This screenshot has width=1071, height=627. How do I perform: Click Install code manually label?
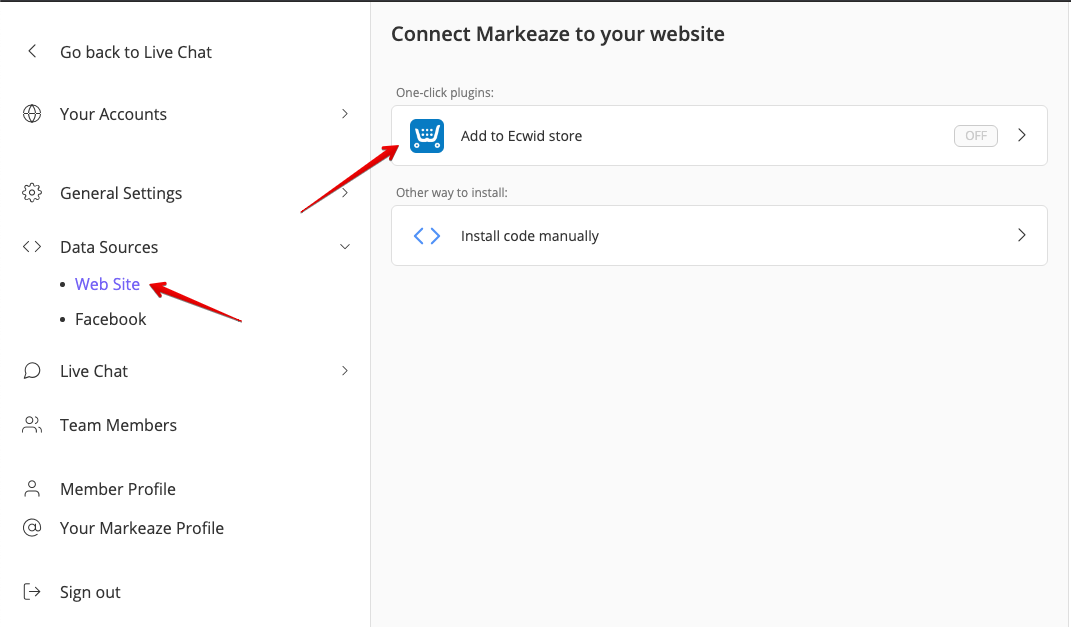point(529,236)
